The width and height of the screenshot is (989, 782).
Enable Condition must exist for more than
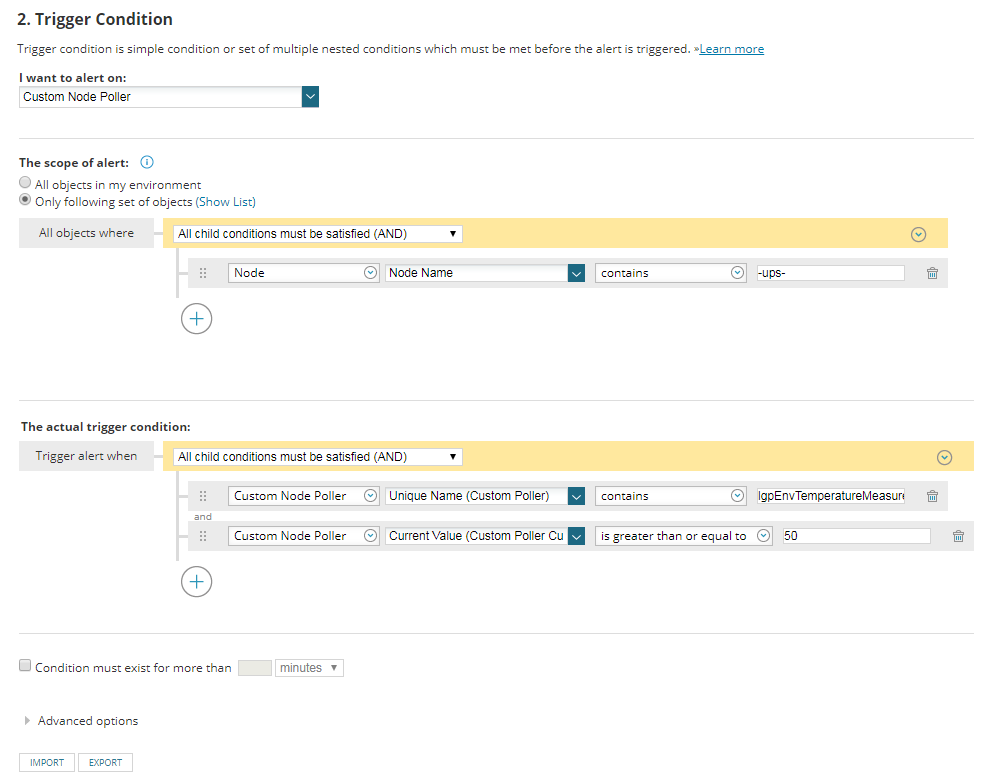[x=25, y=665]
